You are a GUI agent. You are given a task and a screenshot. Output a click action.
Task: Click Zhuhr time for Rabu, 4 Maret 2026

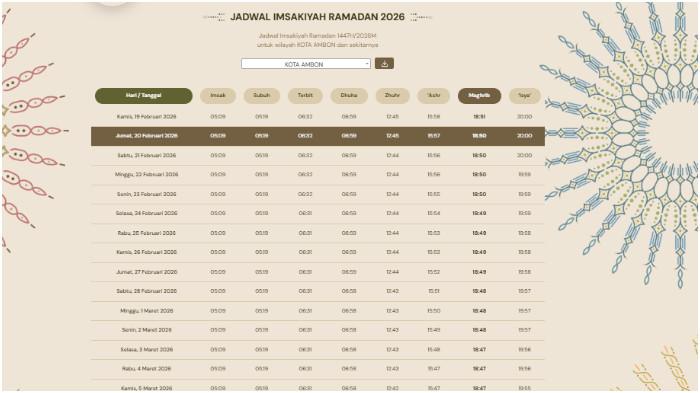pos(392,369)
